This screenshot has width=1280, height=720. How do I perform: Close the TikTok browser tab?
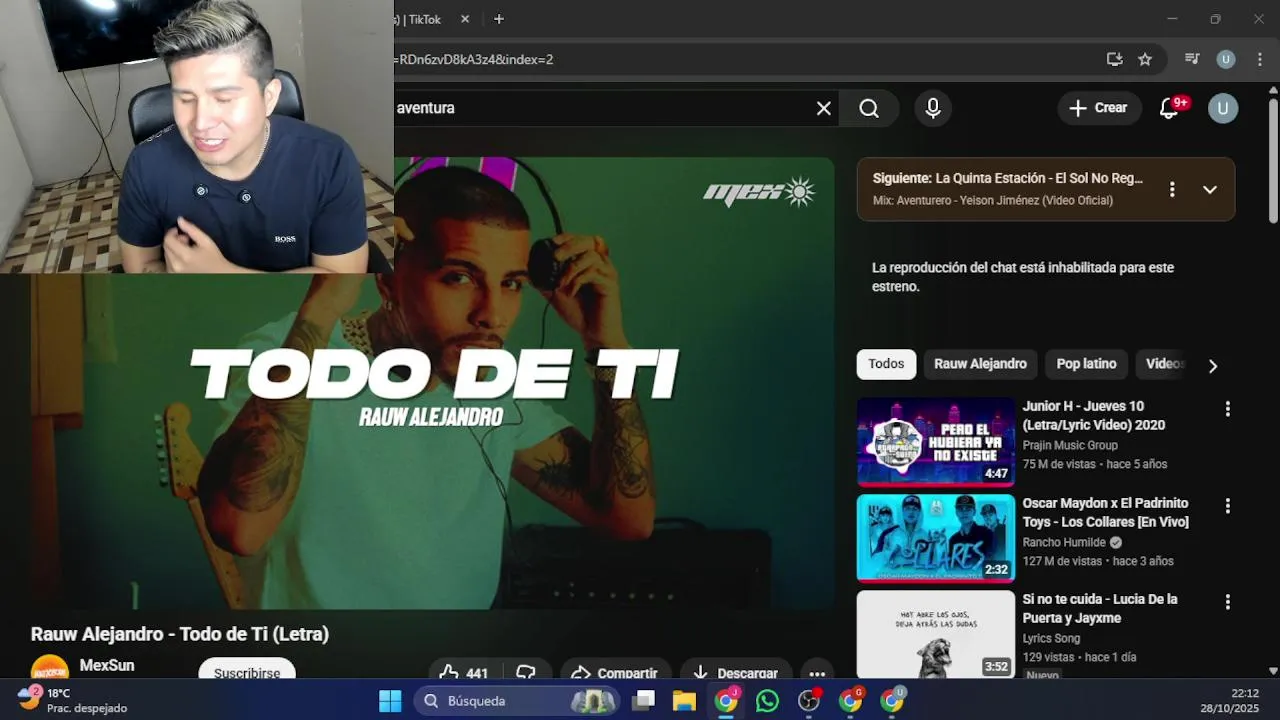465,19
